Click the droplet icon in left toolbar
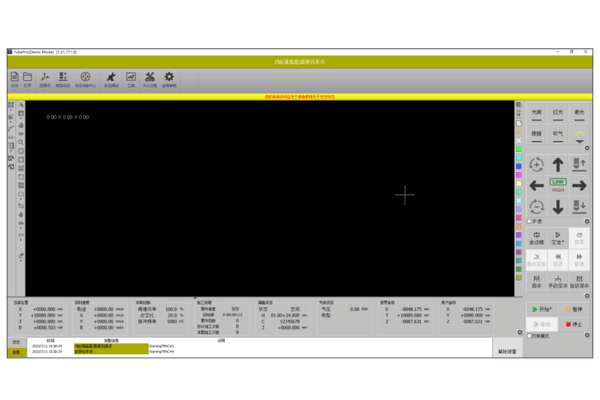This screenshot has width=600, height=400. pyautogui.click(x=21, y=214)
